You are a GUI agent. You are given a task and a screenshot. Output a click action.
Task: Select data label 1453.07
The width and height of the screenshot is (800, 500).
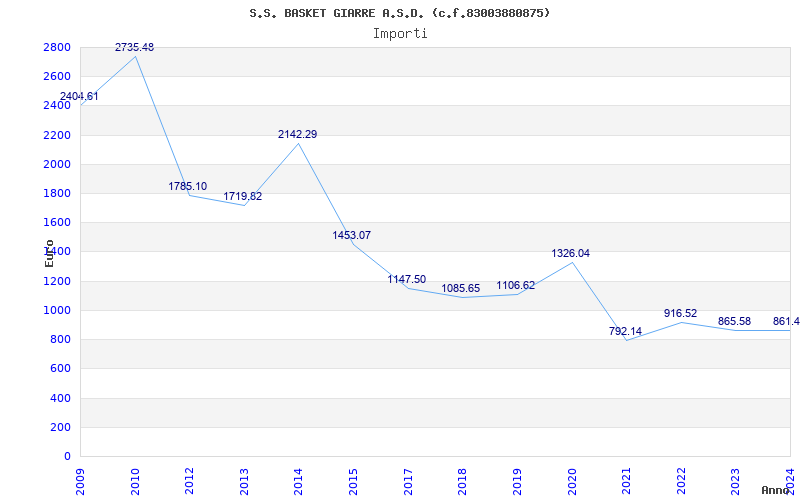click(x=352, y=235)
